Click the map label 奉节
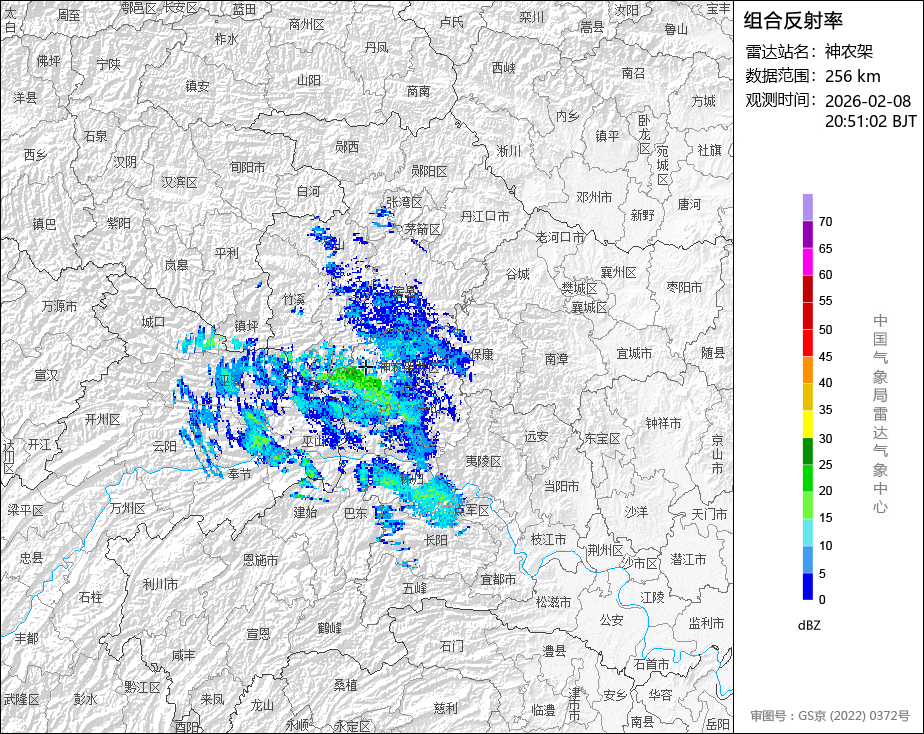Screen dimensions: 924x734 click(239, 474)
